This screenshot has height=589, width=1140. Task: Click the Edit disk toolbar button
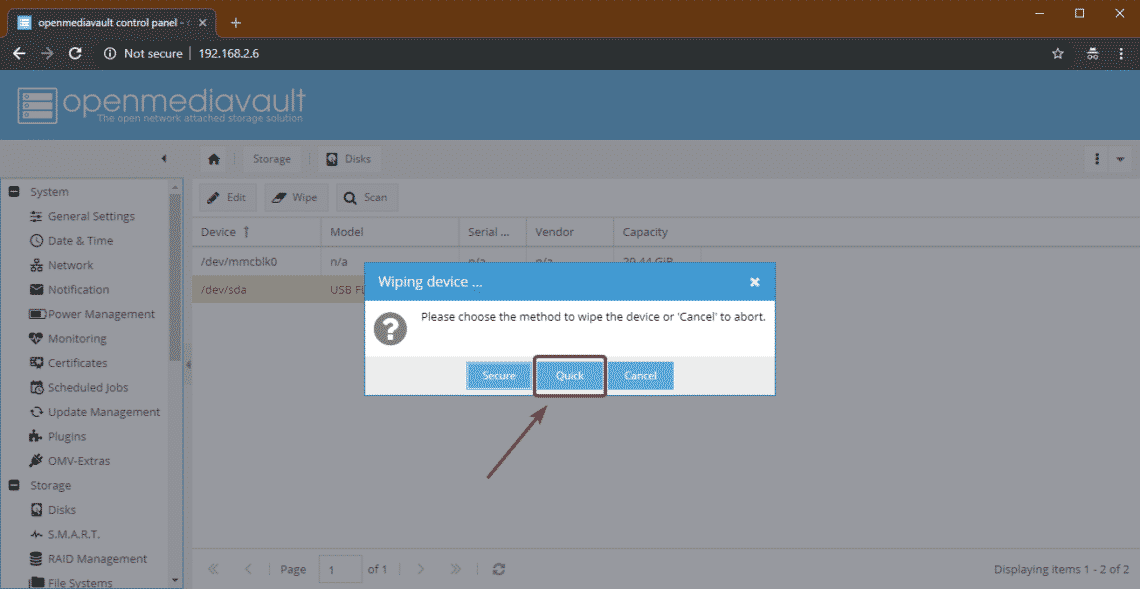228,197
